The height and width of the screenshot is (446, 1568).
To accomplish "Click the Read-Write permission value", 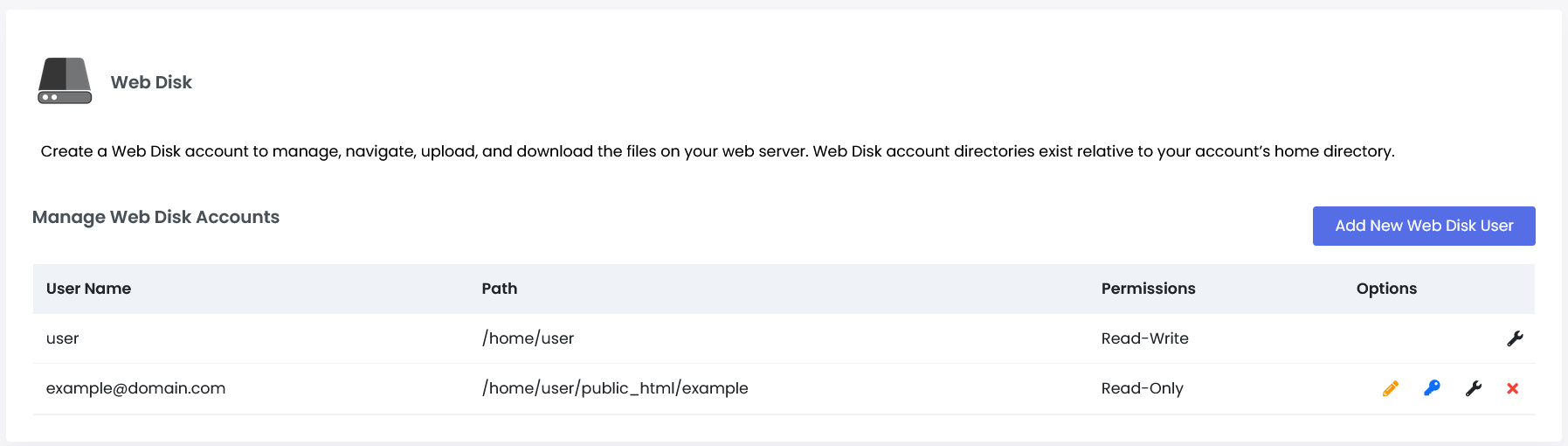I will click(1144, 338).
